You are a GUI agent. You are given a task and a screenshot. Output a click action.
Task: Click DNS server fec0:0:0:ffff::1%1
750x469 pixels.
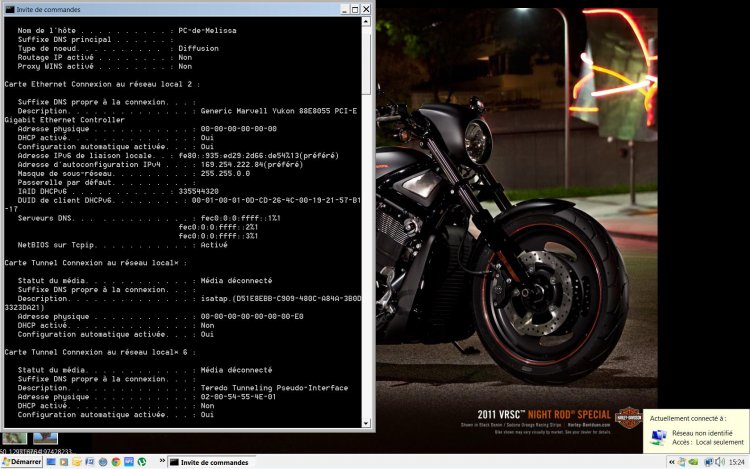coord(241,218)
